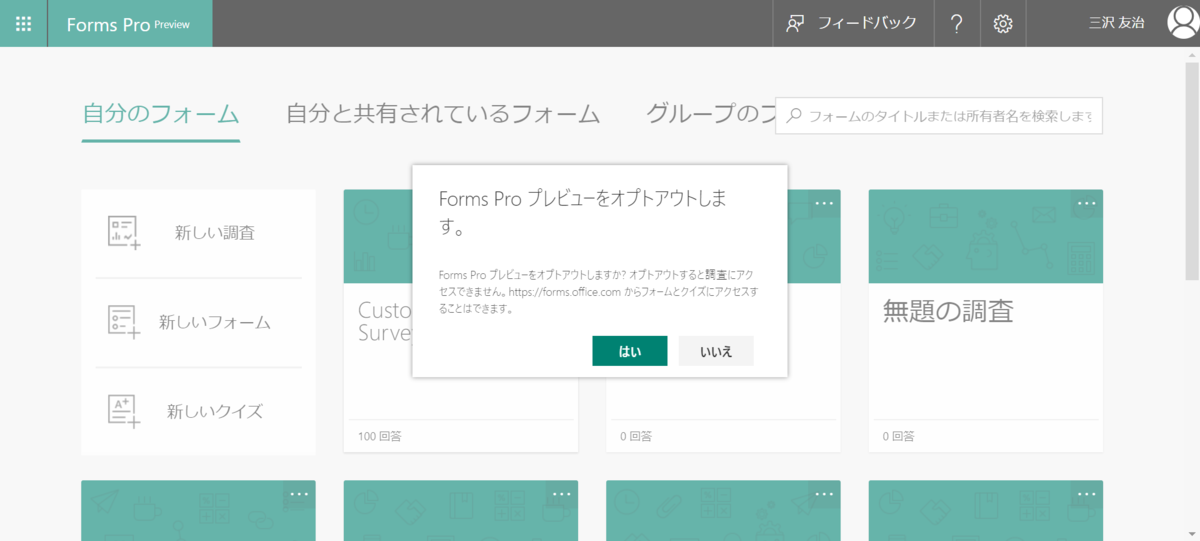This screenshot has width=1200, height=541.
Task: Click the Forms Pro Preview logo
Action: [127, 24]
